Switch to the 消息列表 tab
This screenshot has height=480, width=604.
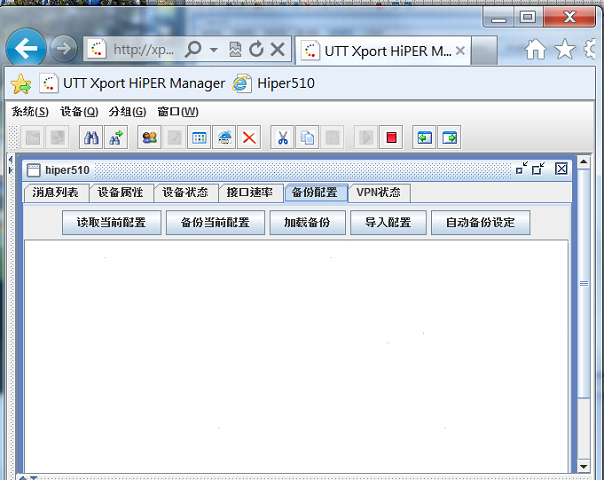tap(56, 192)
